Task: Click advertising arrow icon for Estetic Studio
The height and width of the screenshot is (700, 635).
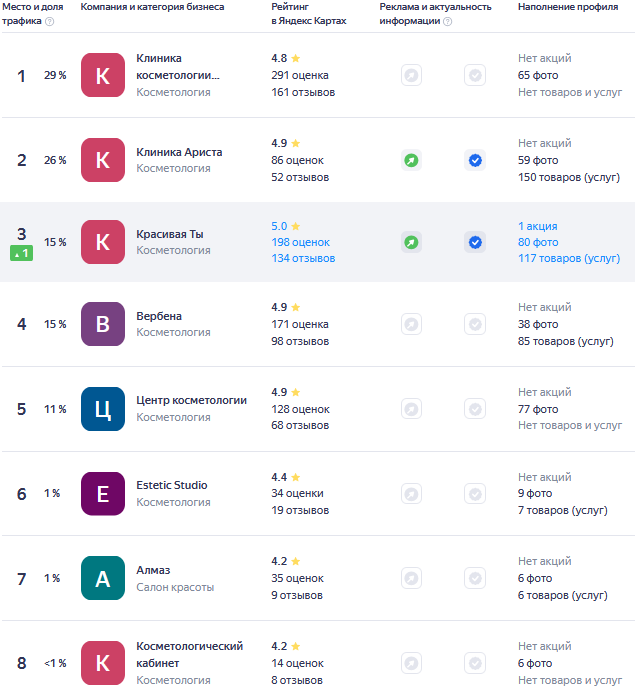Action: click(x=411, y=494)
